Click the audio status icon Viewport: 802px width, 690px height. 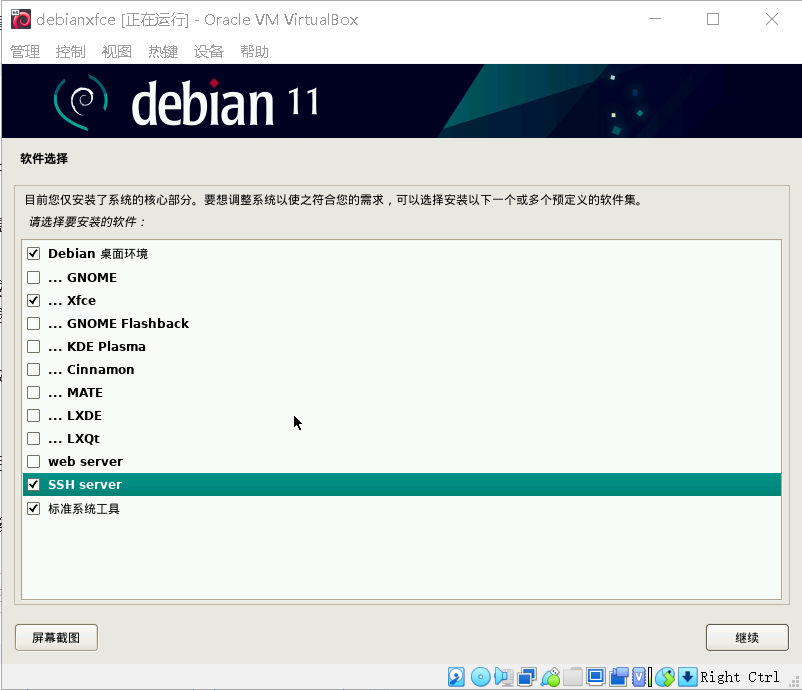(x=504, y=677)
